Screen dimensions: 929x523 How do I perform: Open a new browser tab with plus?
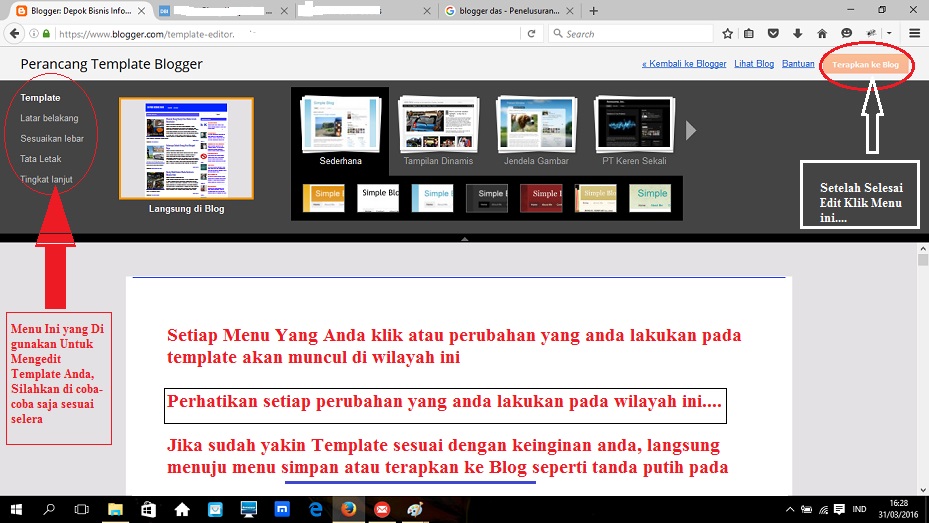[594, 11]
